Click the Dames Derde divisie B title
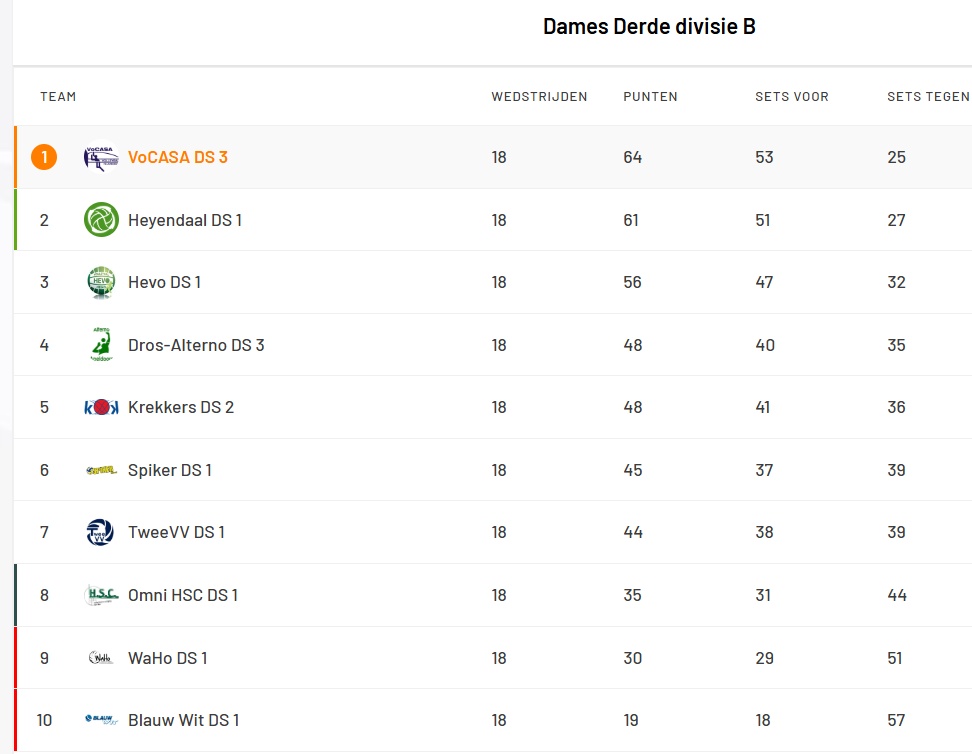972x754 pixels. coord(649,27)
